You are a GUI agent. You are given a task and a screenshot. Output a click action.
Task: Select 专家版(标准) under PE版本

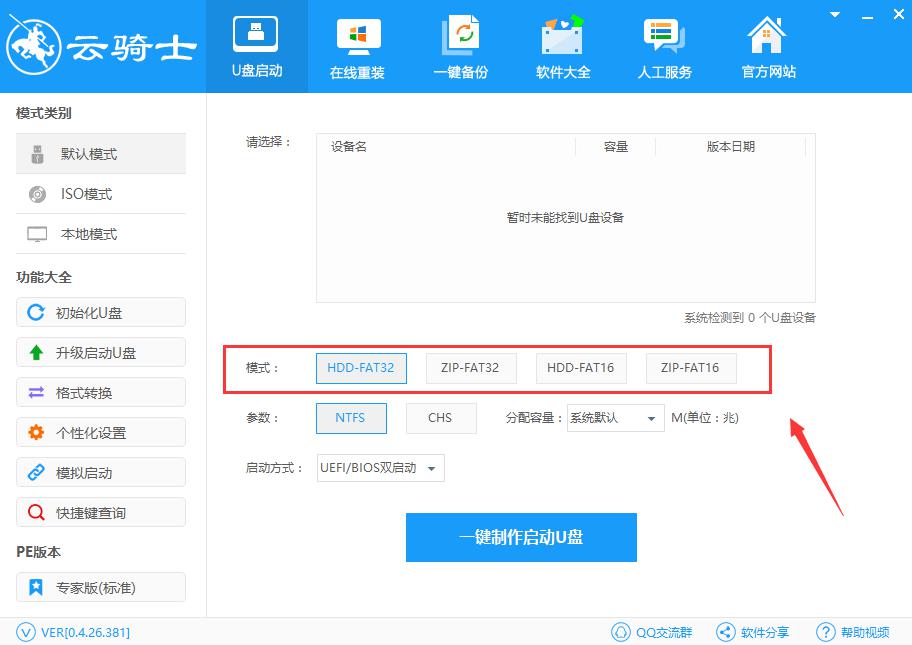100,587
